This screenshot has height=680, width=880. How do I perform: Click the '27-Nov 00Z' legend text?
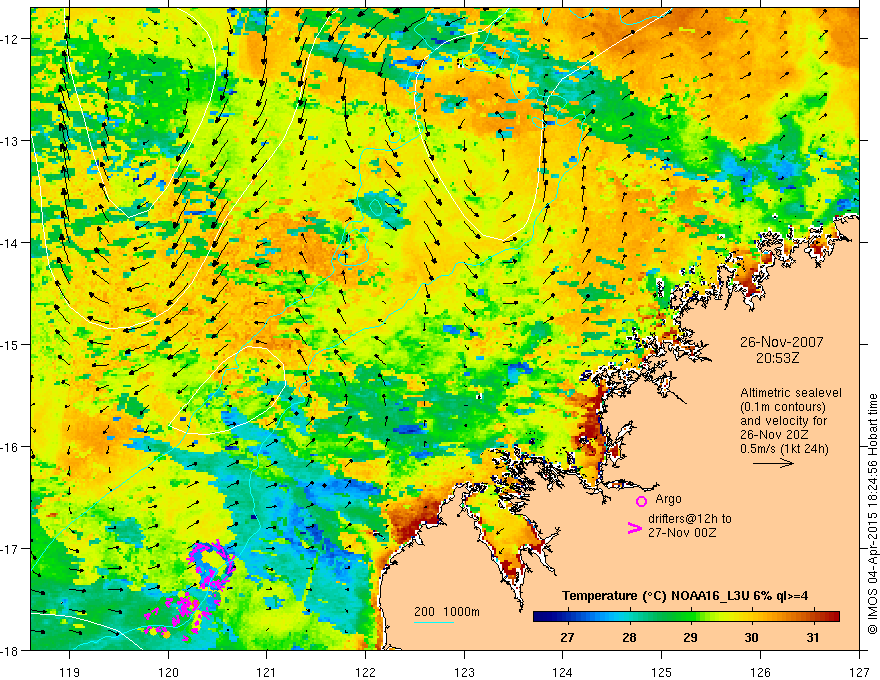pyautogui.click(x=682, y=533)
